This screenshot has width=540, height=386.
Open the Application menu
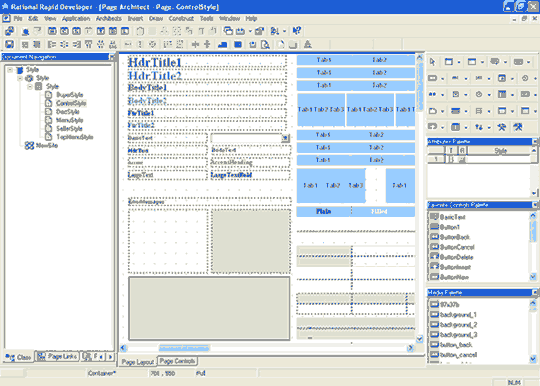[x=76, y=19]
